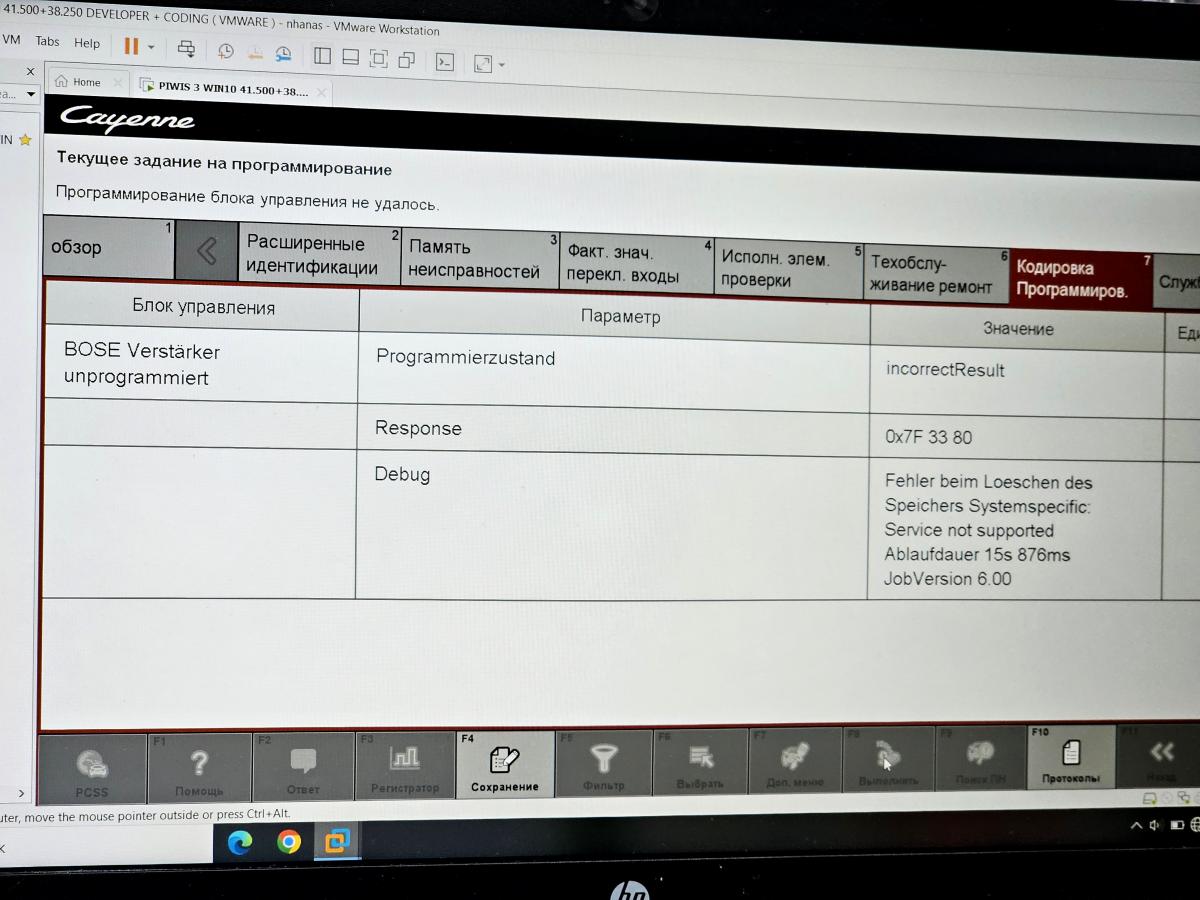Open the VMware Help menu
1200x900 pixels.
point(87,43)
